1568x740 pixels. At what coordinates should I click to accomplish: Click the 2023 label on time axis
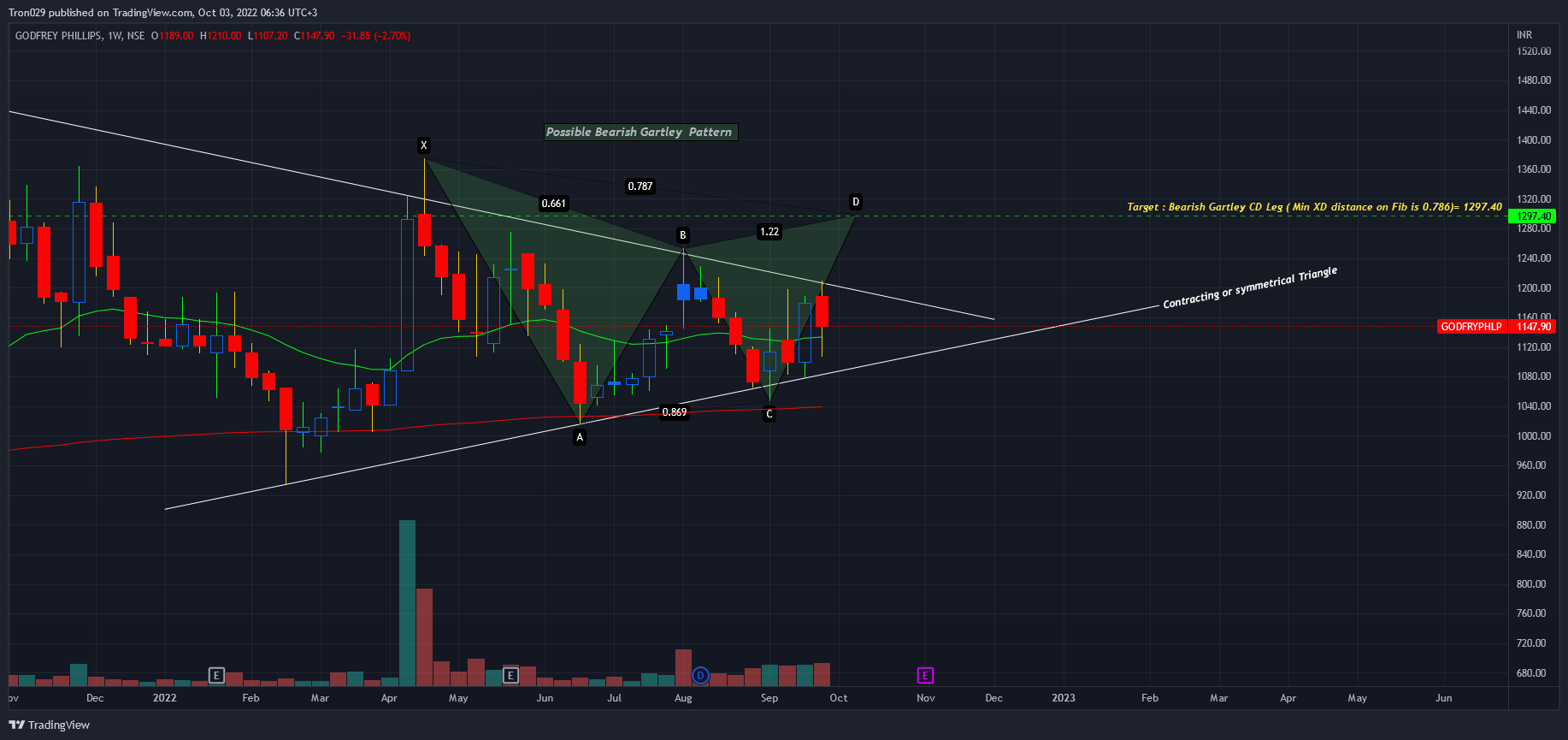1064,698
